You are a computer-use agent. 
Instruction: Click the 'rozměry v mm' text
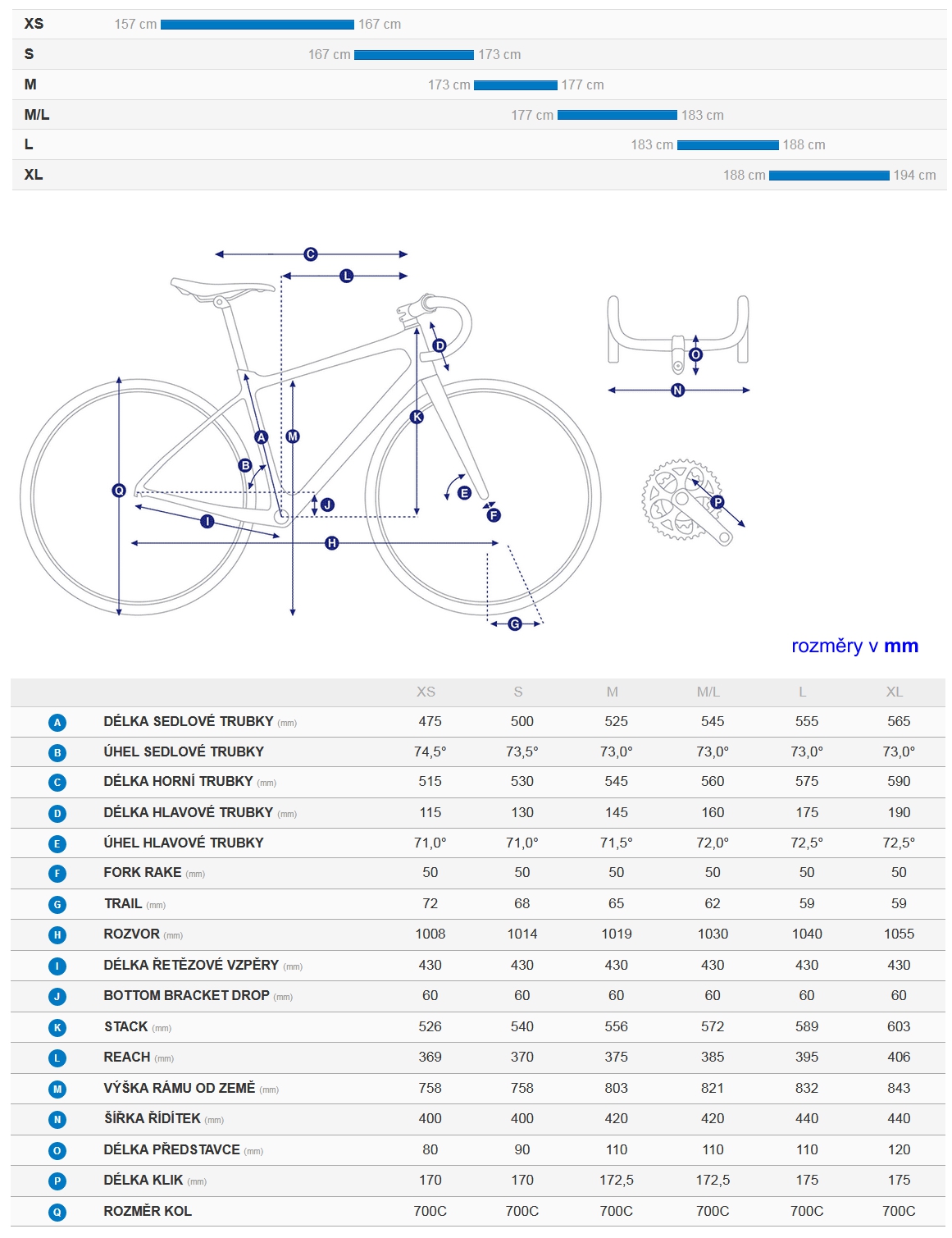click(854, 646)
